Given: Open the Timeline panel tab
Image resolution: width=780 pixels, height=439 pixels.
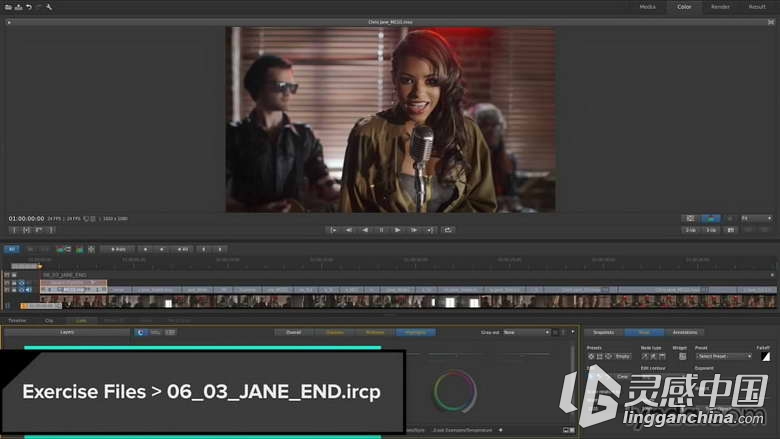Looking at the screenshot, I should [x=17, y=320].
